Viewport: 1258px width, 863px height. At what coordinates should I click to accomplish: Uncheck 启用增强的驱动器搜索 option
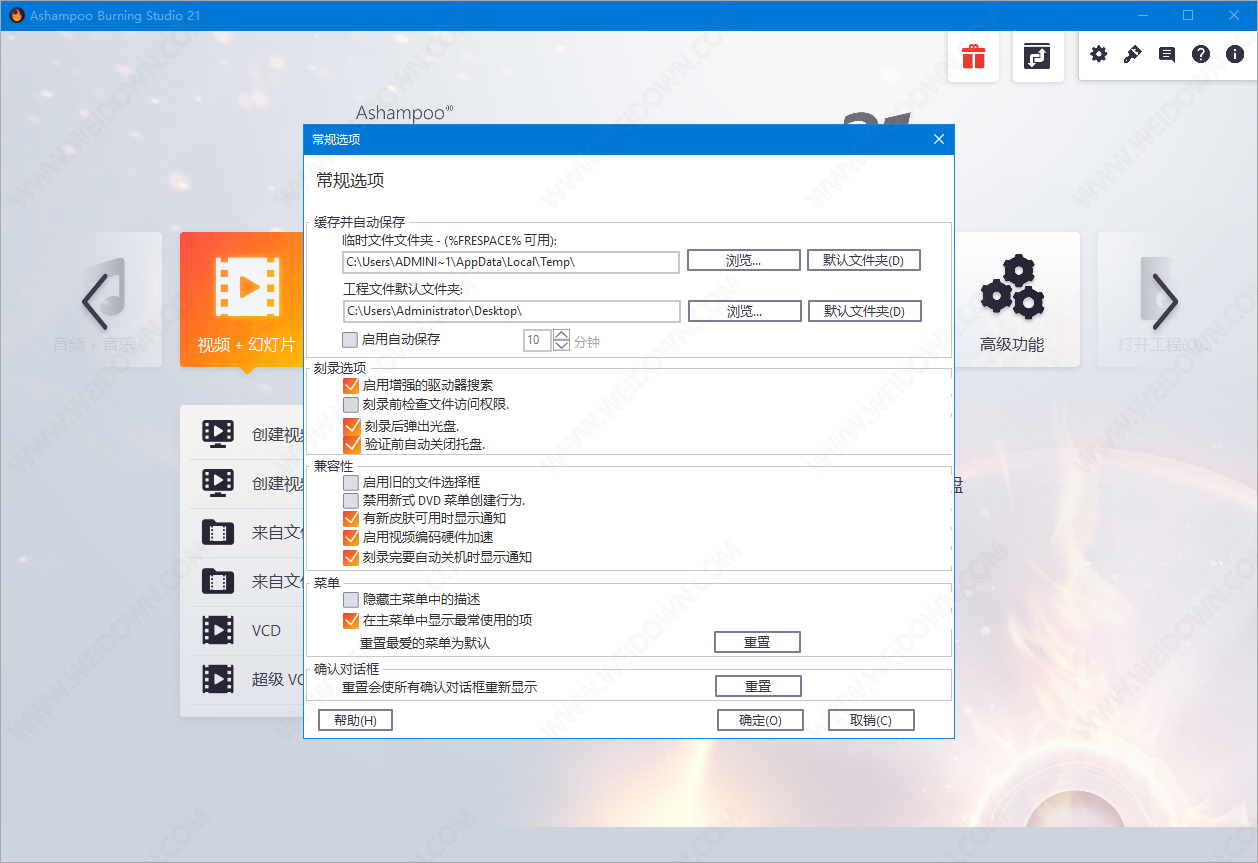pos(351,385)
